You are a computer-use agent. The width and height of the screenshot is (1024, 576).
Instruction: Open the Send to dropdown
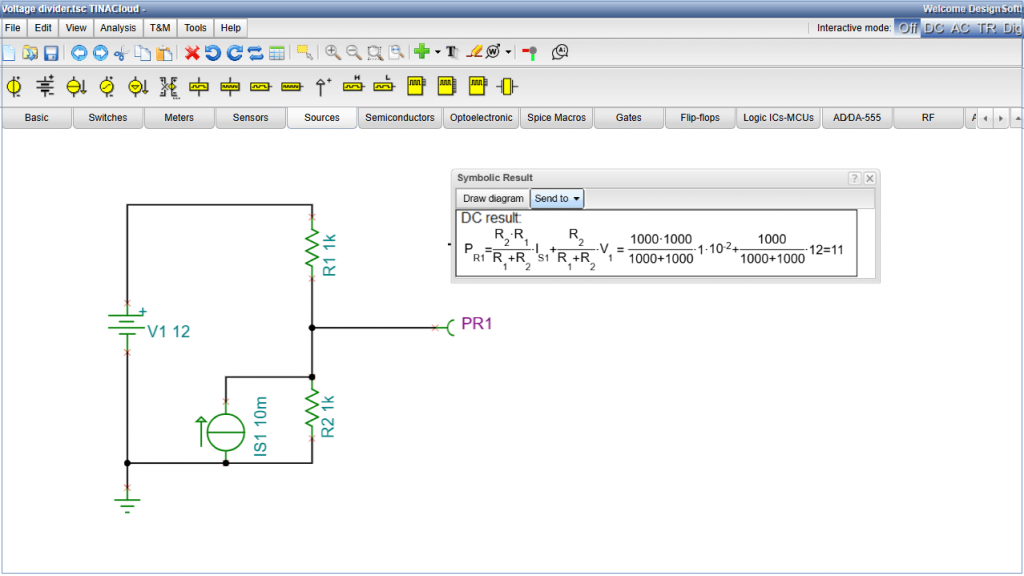pyautogui.click(x=557, y=199)
